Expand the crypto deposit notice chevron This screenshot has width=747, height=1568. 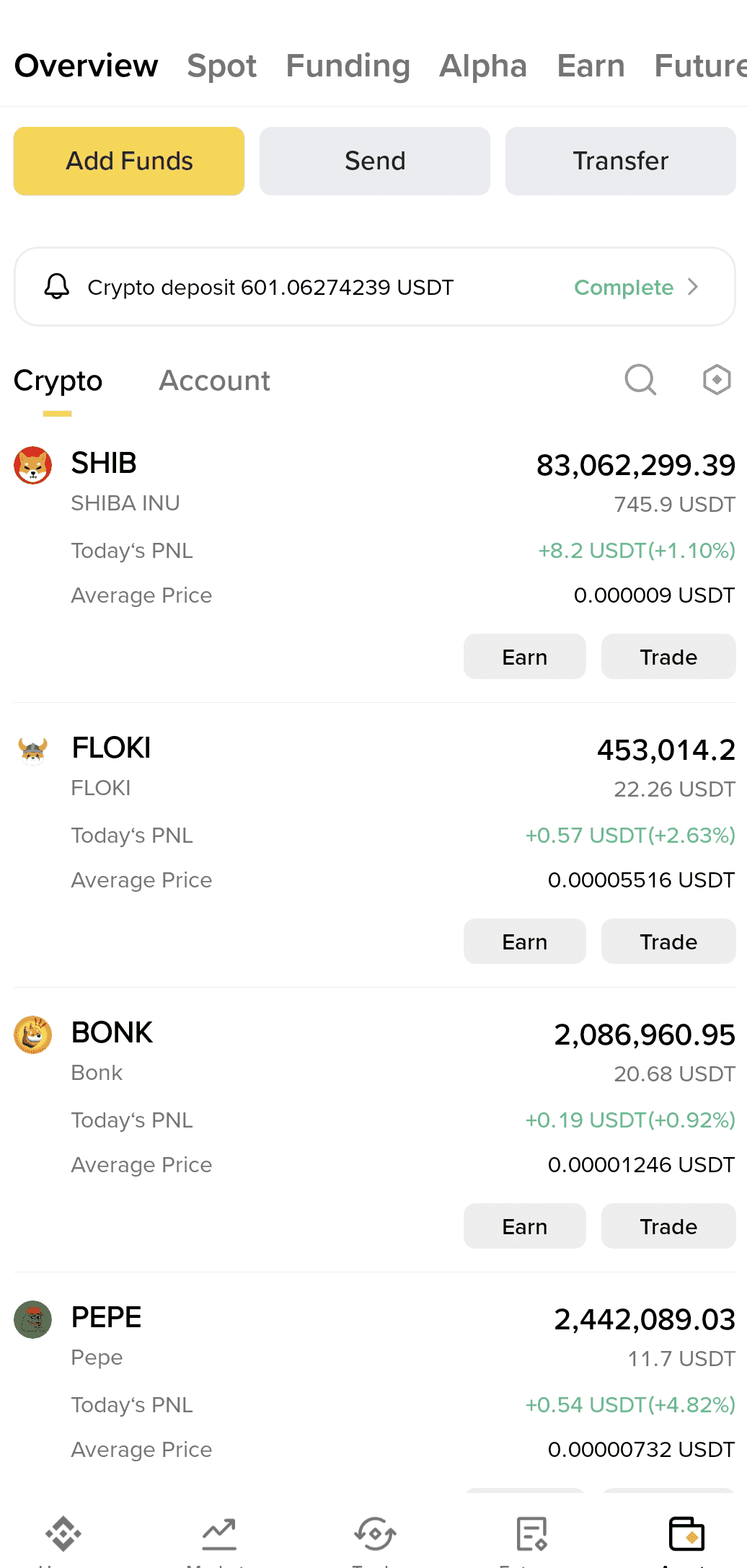(x=693, y=287)
